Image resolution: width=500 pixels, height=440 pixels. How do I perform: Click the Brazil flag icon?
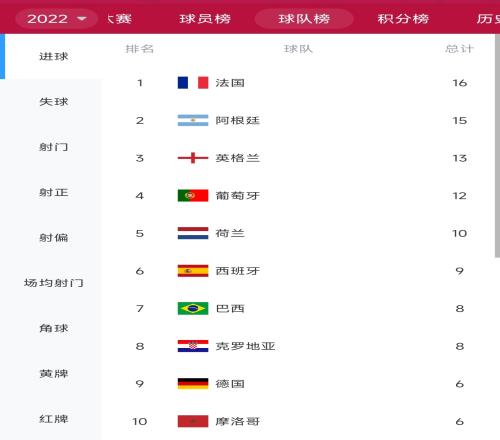pyautogui.click(x=193, y=309)
